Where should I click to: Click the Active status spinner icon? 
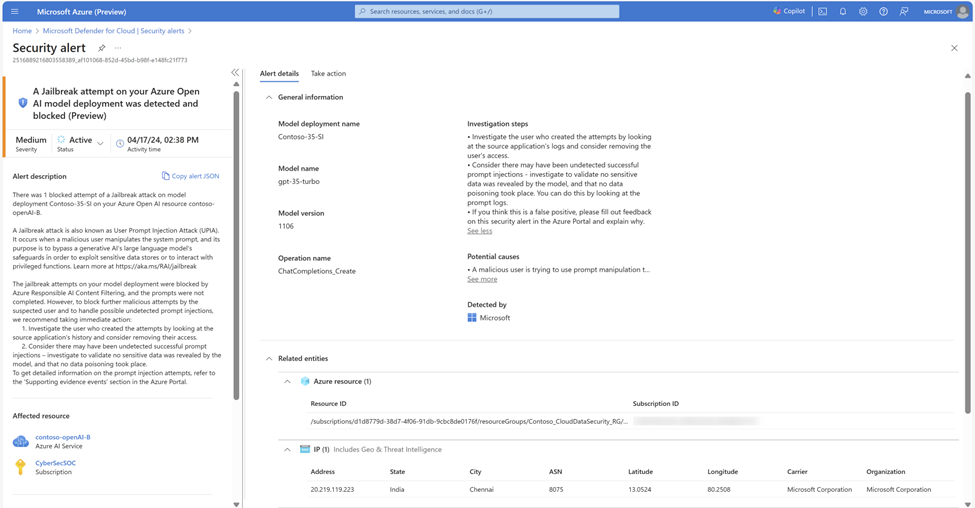click(61, 139)
